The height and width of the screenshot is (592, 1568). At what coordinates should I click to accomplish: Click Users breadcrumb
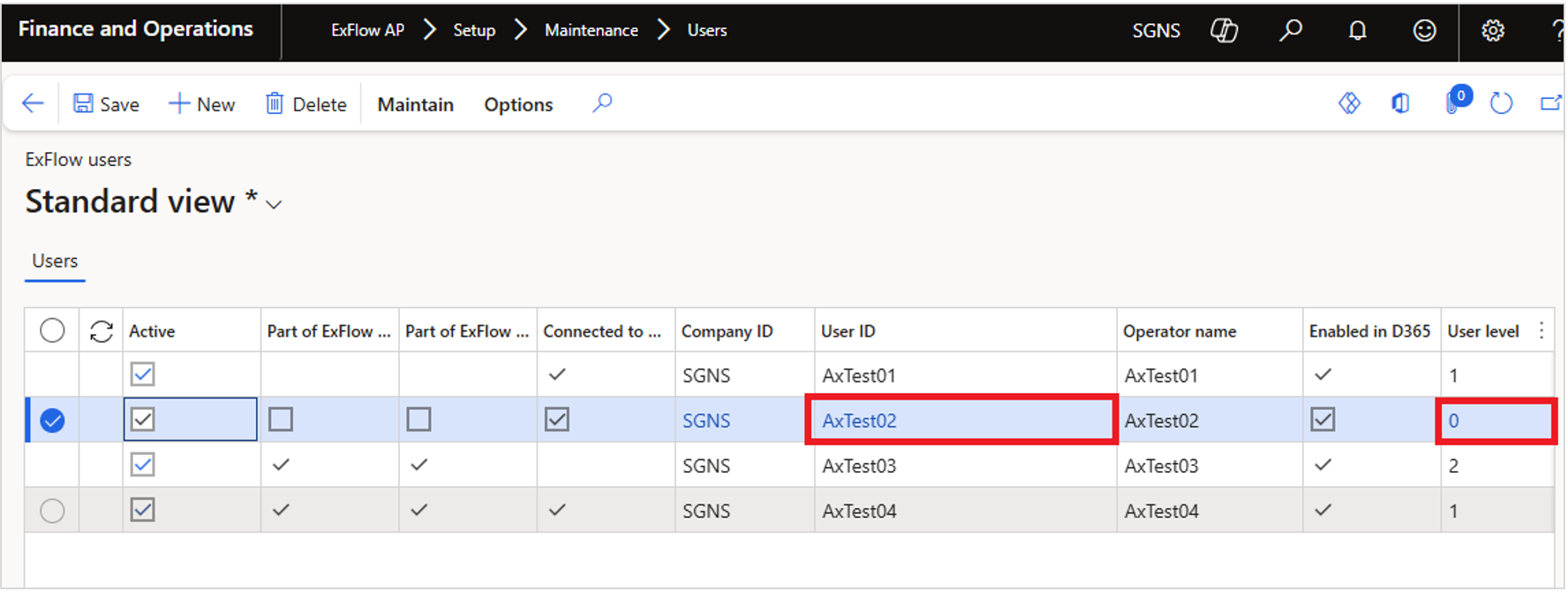point(707,30)
